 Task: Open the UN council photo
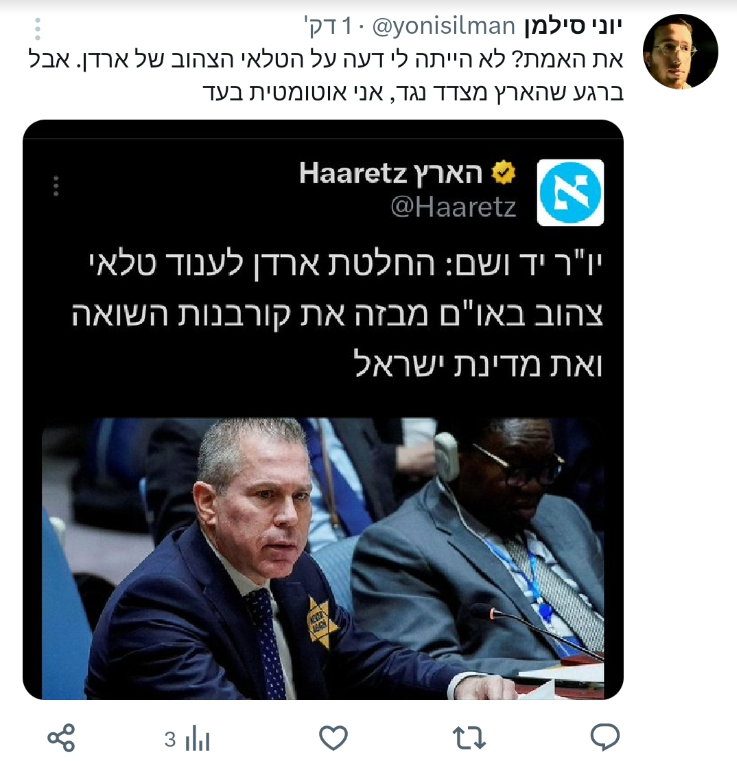click(323, 558)
